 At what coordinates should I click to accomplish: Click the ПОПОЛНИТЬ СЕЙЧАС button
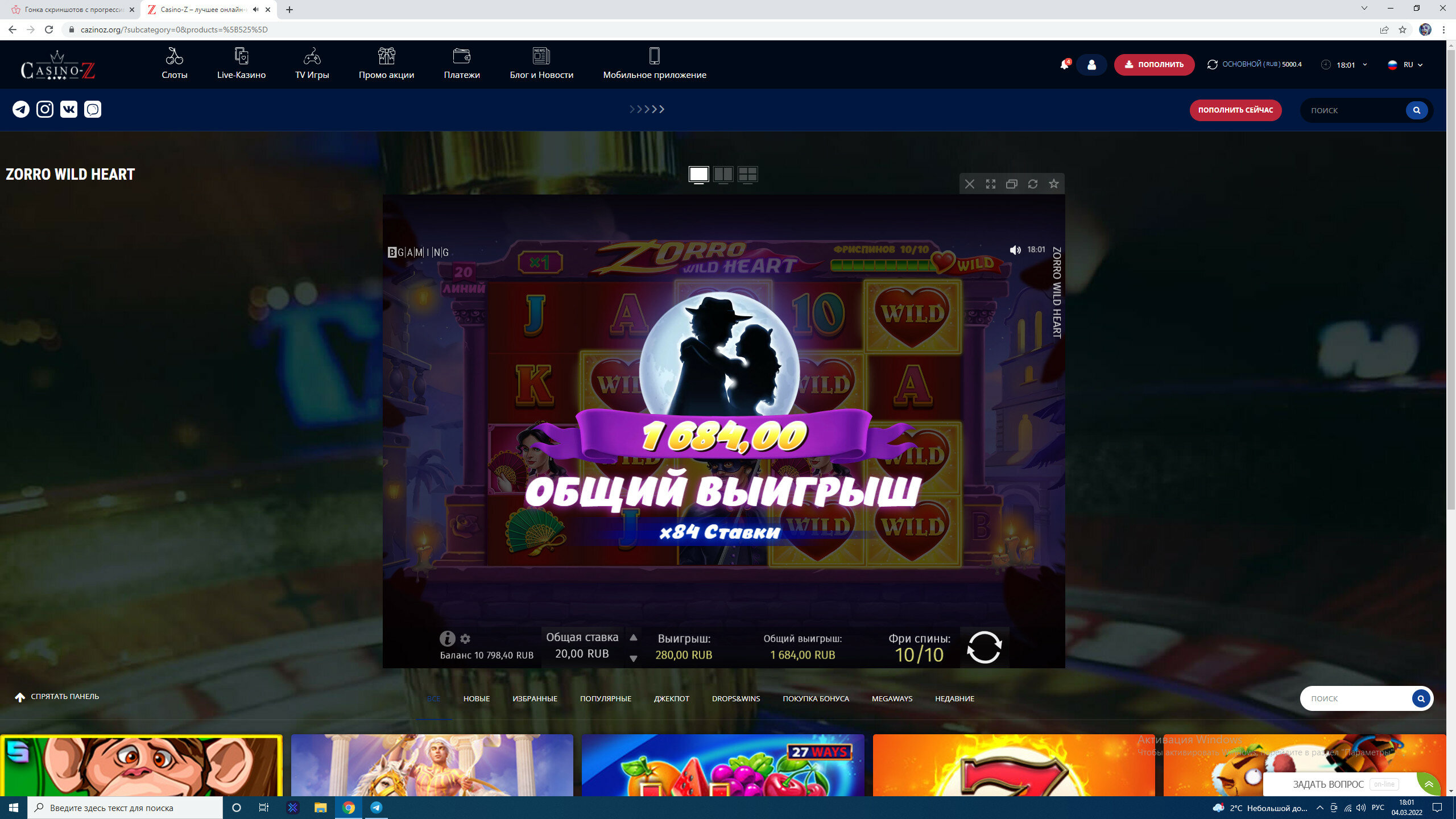(x=1235, y=110)
